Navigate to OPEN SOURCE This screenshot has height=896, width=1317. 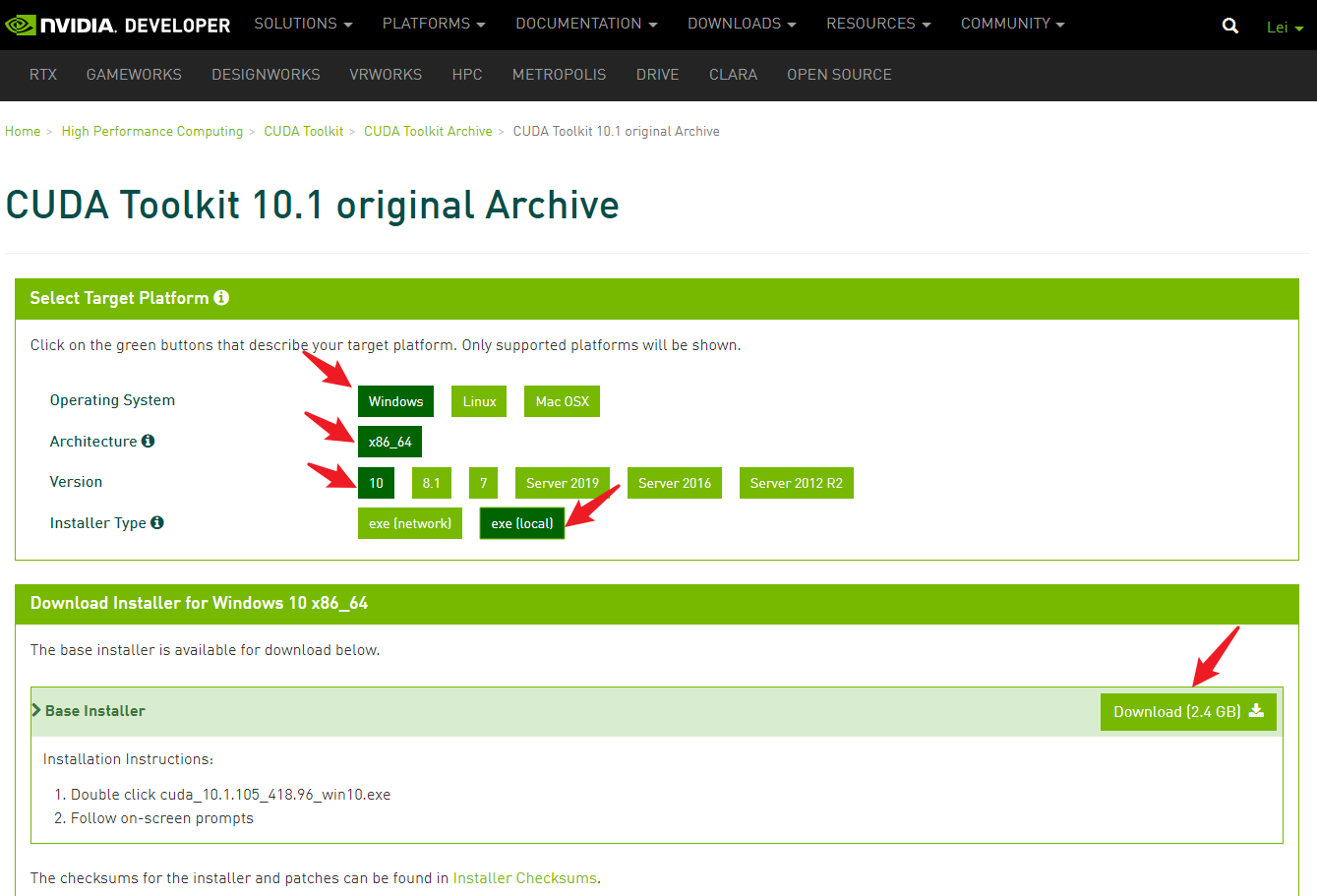tap(839, 75)
